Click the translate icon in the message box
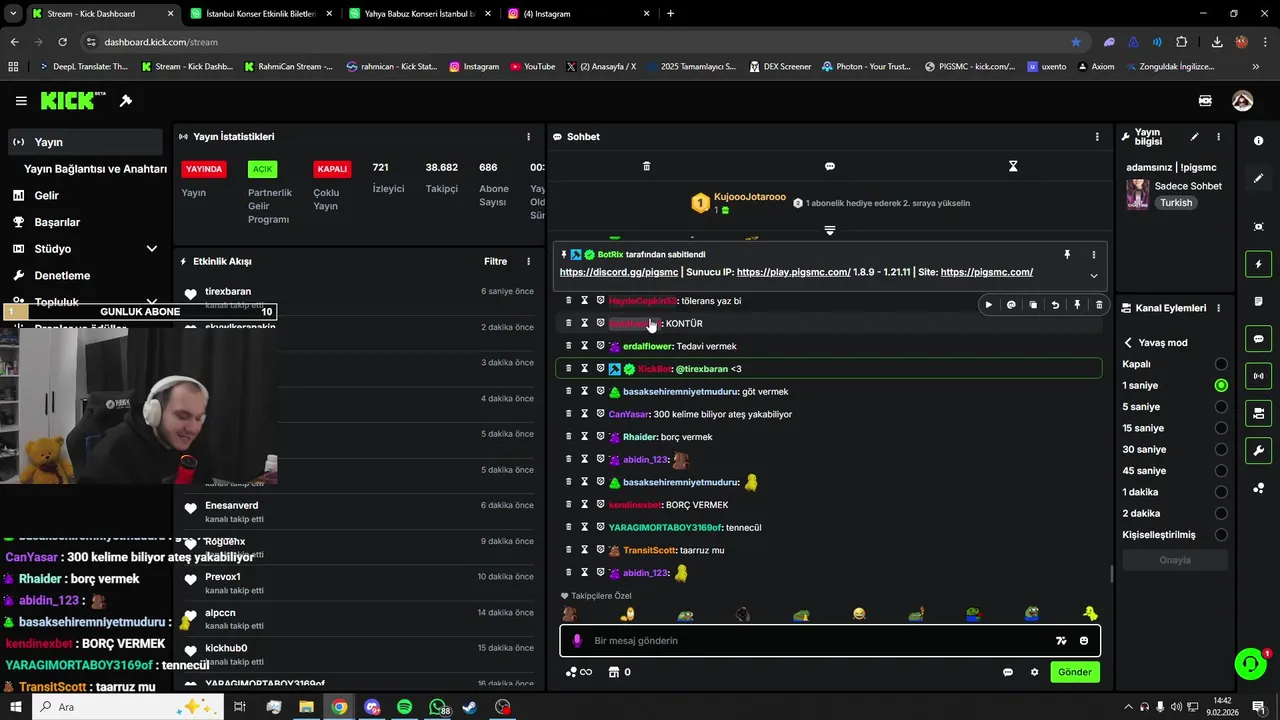Screen dimensions: 1280x720 (x=1061, y=641)
